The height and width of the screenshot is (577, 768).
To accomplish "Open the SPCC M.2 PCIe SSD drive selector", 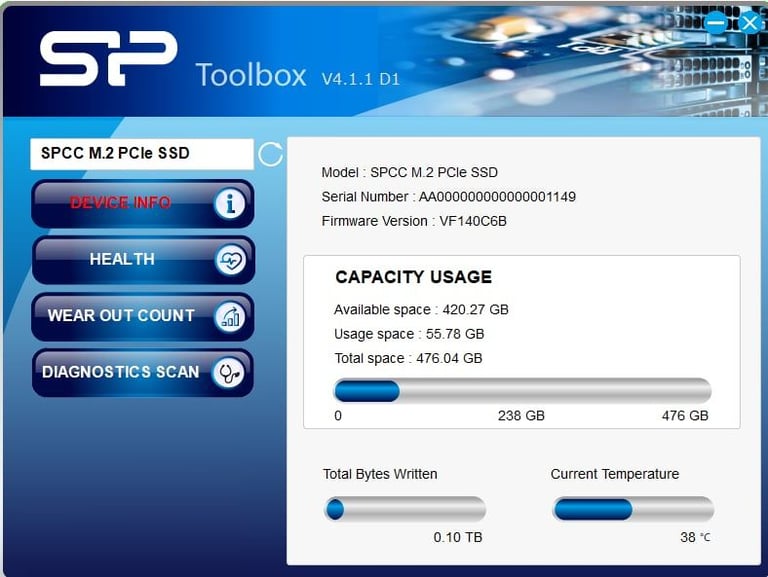I will tap(142, 154).
